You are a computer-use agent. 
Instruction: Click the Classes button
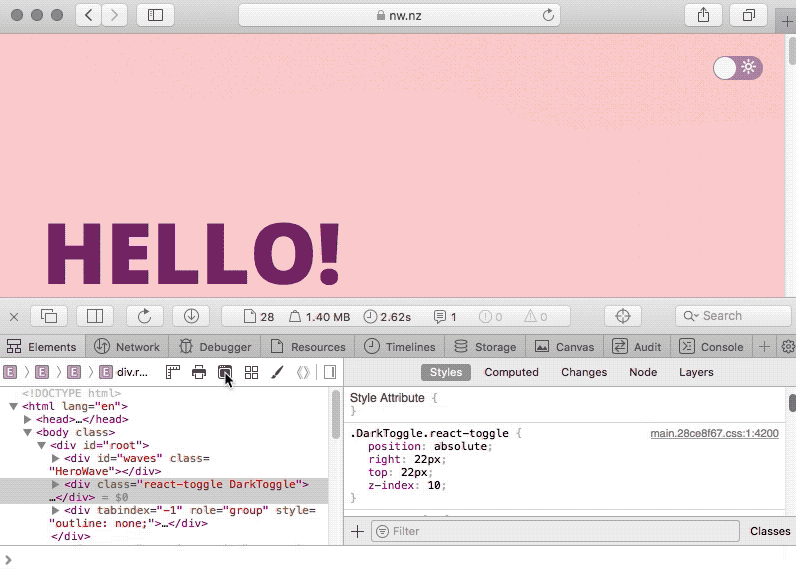point(769,531)
